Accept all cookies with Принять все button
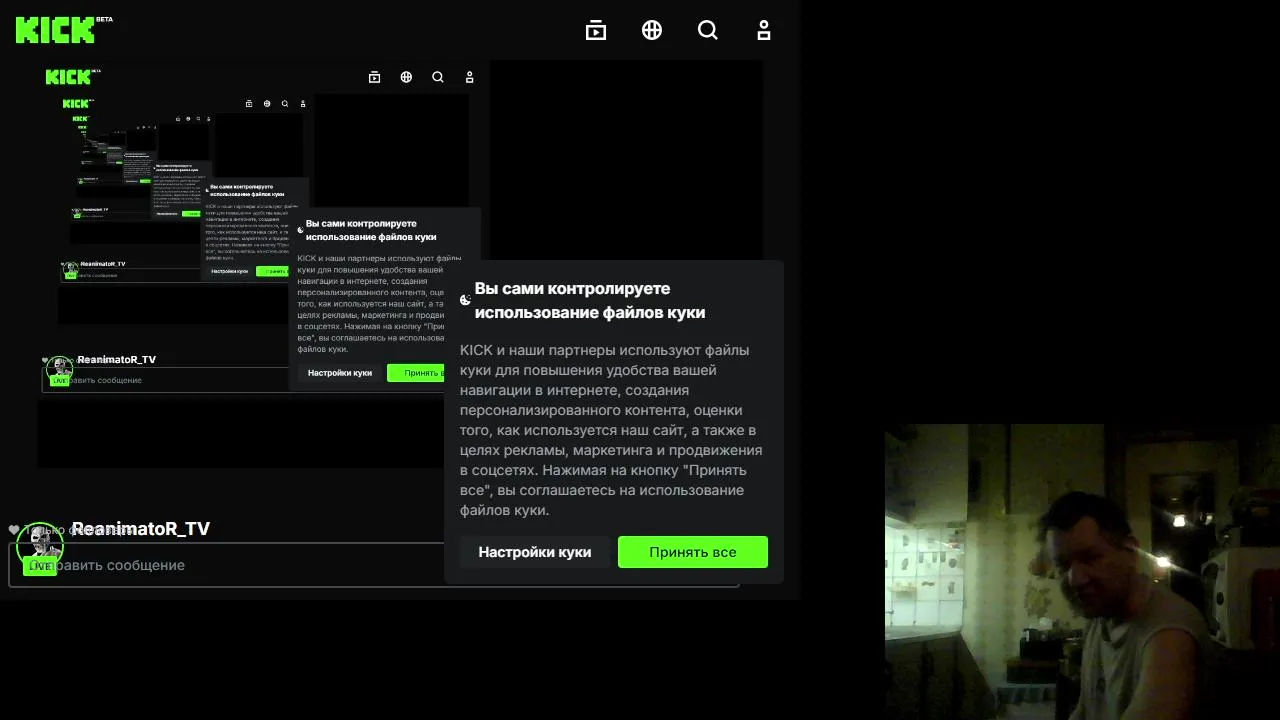Screen dimensions: 1280x720 tap(693, 552)
